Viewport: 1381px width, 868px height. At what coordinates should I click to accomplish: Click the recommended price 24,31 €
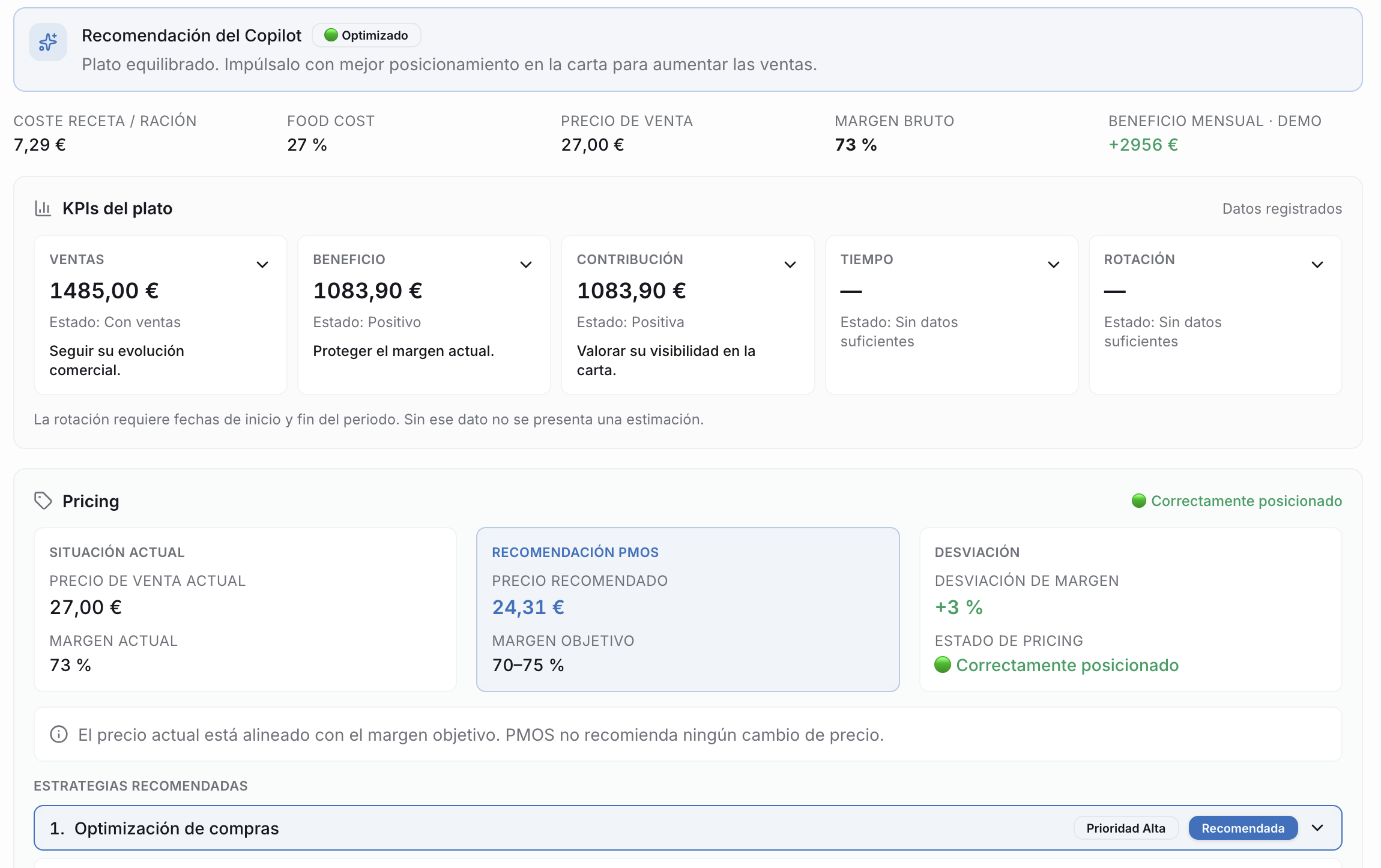click(x=528, y=607)
